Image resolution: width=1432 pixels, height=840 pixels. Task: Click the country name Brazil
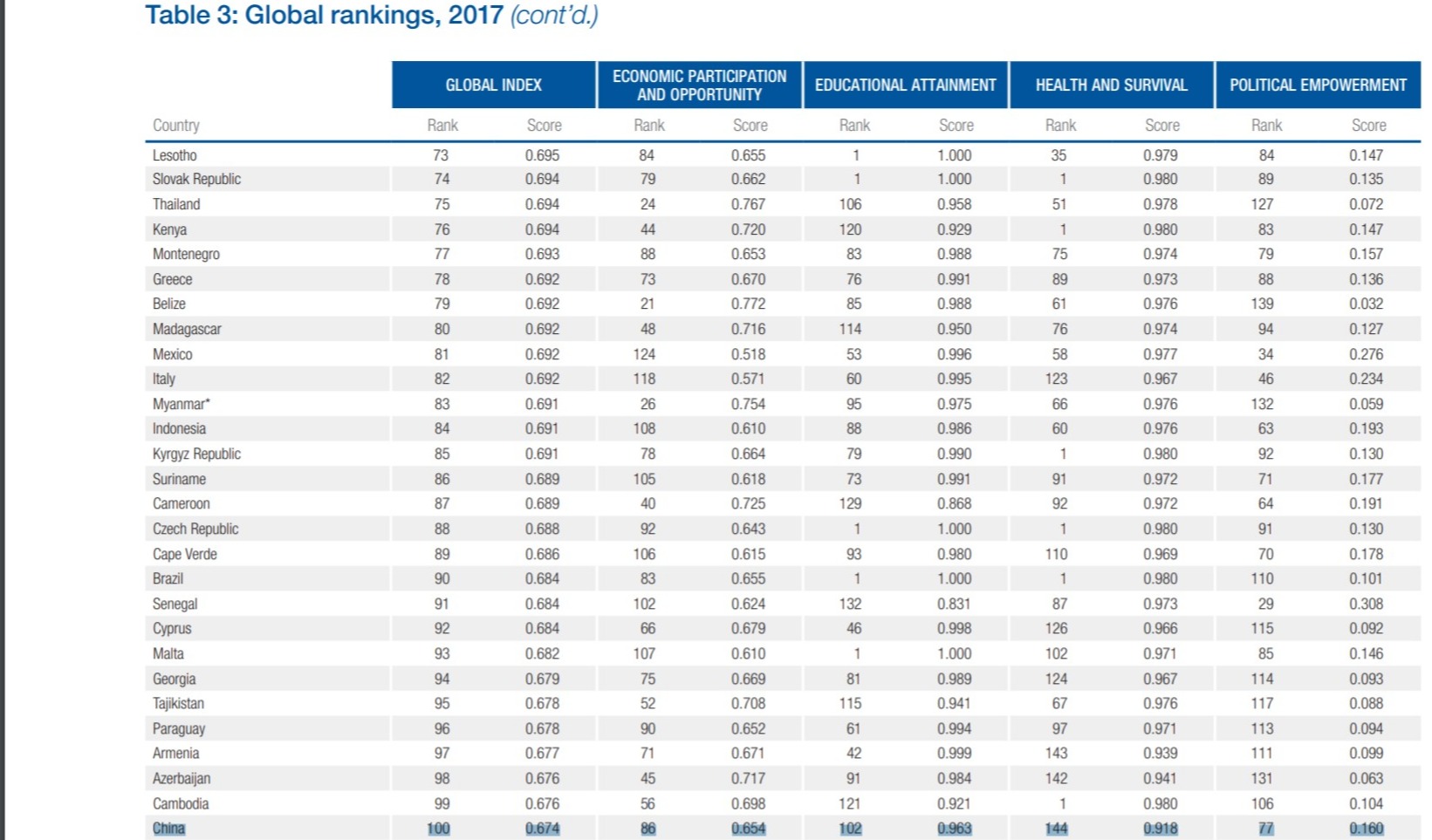click(168, 578)
